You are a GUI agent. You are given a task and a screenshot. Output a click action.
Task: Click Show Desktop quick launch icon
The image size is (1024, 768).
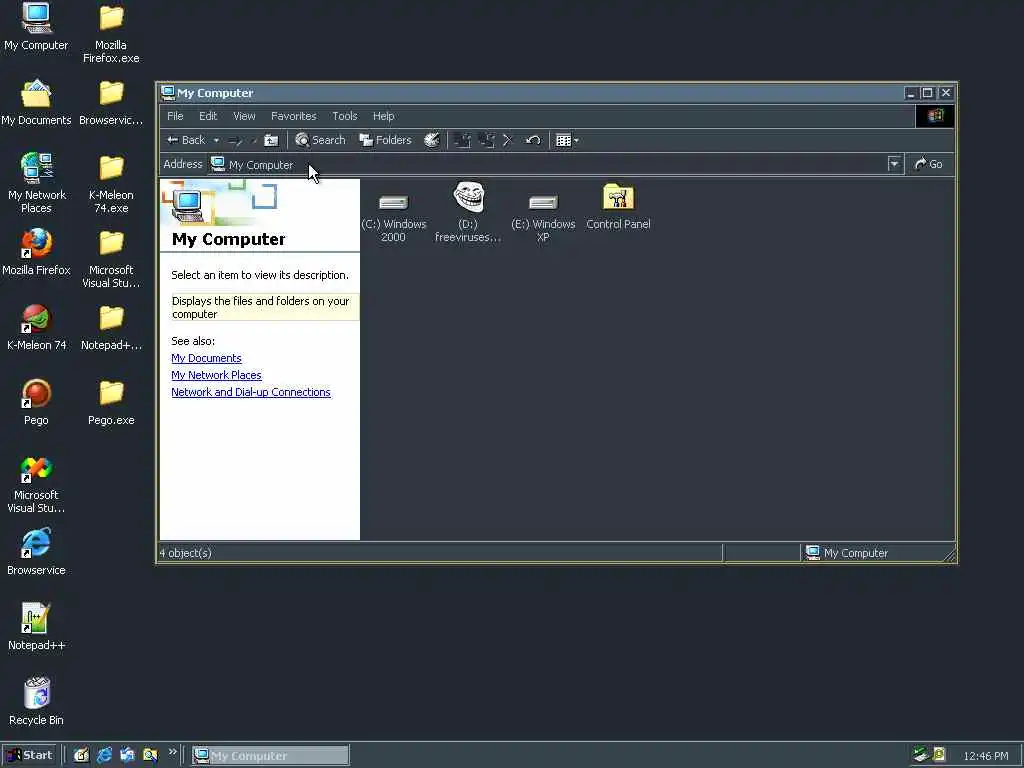tap(81, 755)
